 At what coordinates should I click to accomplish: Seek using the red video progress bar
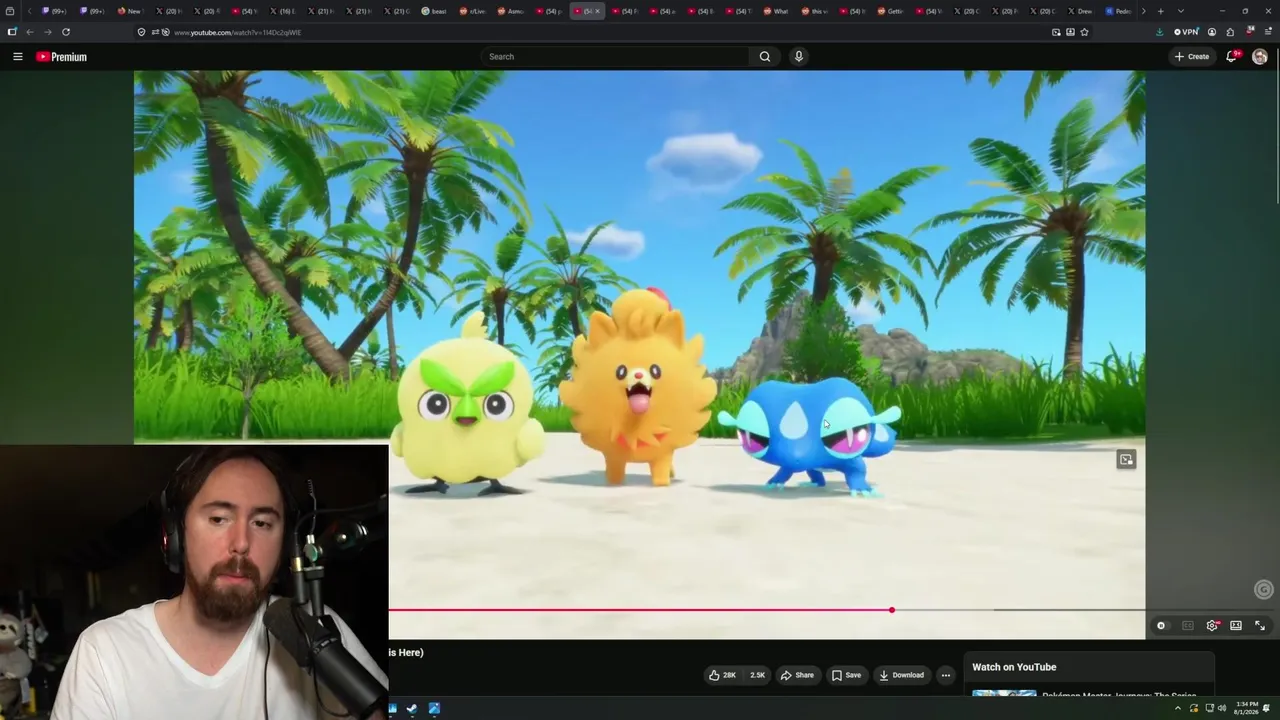coord(640,610)
